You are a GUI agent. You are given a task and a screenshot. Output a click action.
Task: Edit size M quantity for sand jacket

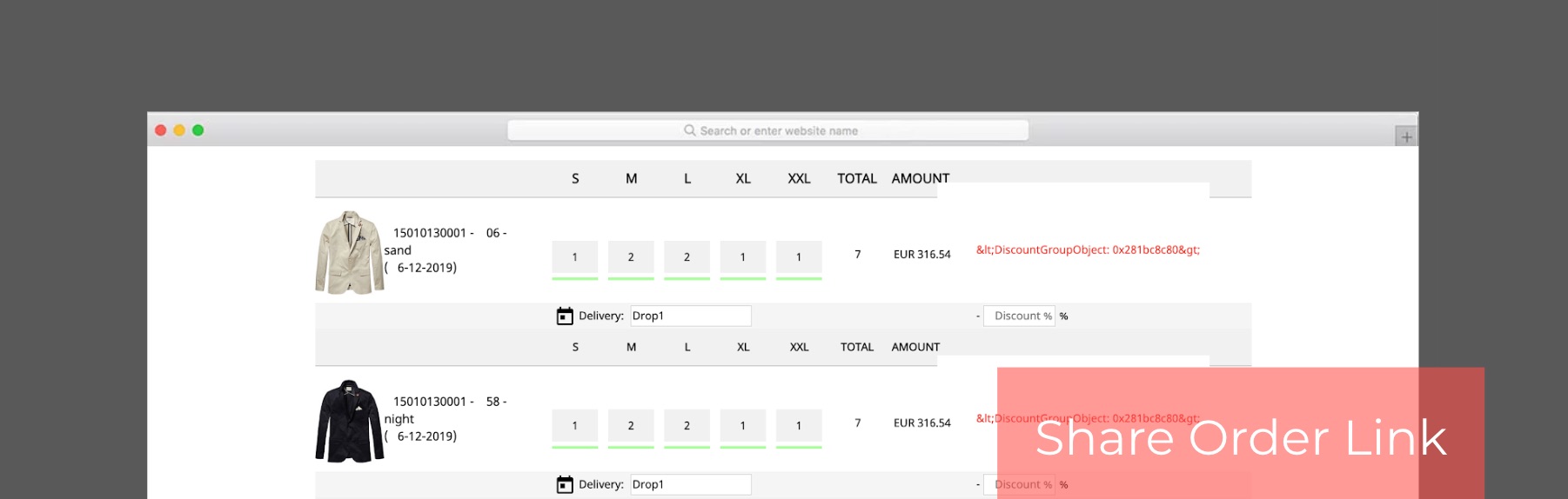pyautogui.click(x=631, y=257)
